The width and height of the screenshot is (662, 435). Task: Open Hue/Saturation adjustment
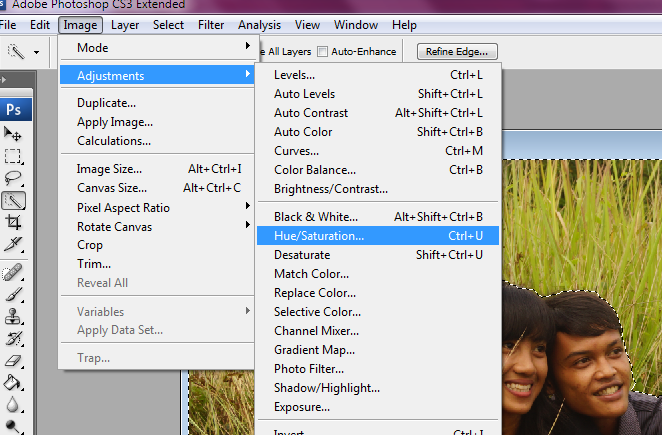[378, 236]
